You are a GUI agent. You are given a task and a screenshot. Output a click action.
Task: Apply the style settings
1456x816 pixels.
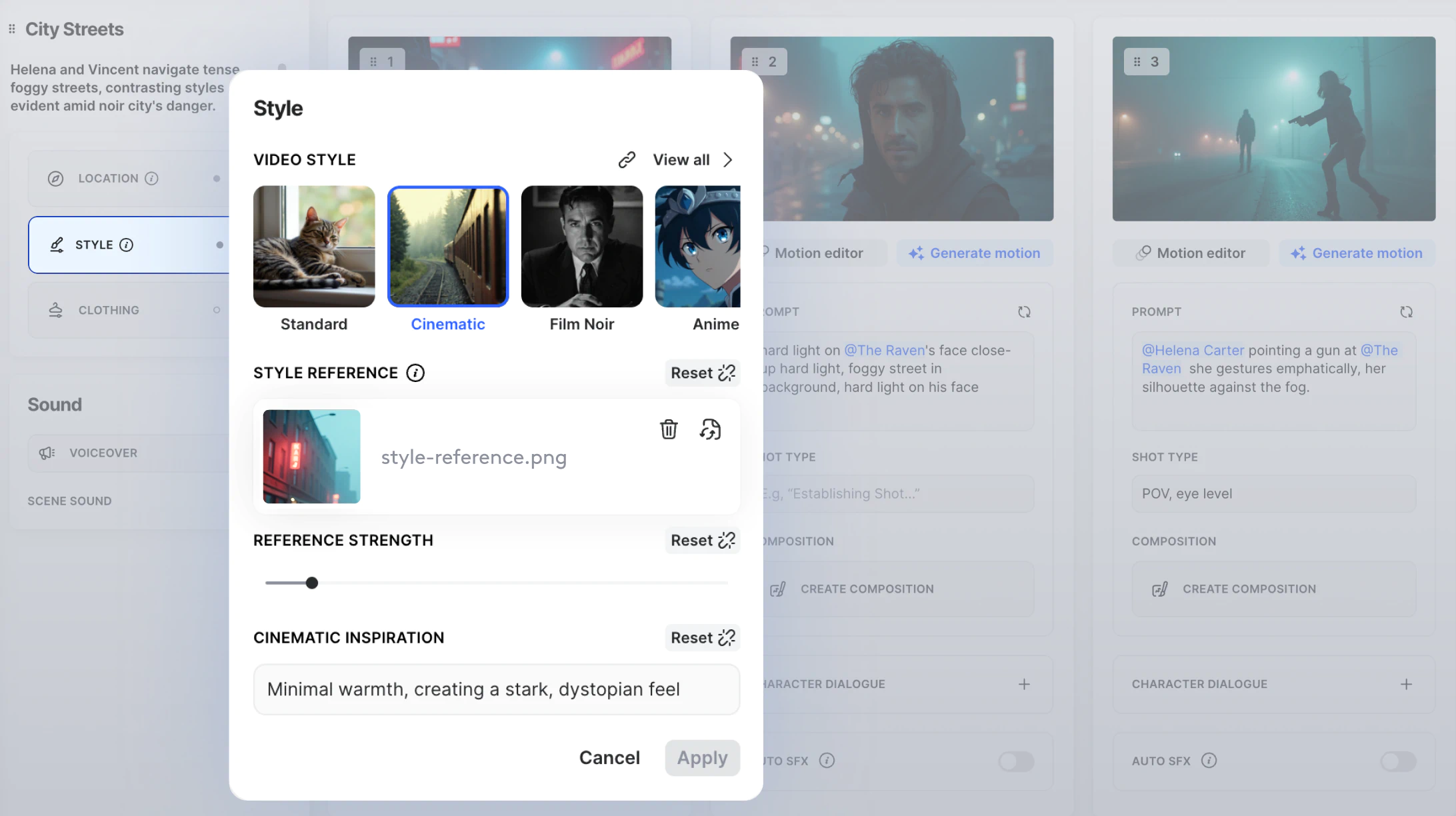coord(703,758)
